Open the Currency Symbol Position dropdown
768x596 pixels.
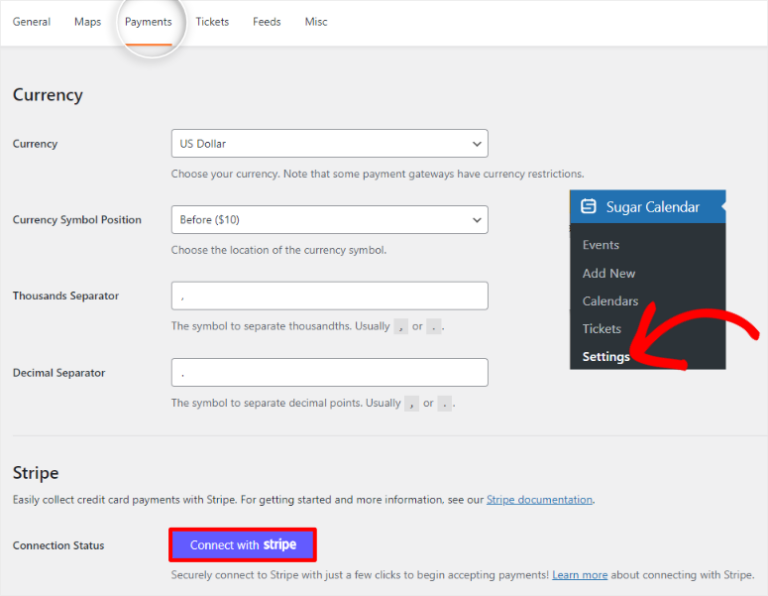[x=329, y=220]
